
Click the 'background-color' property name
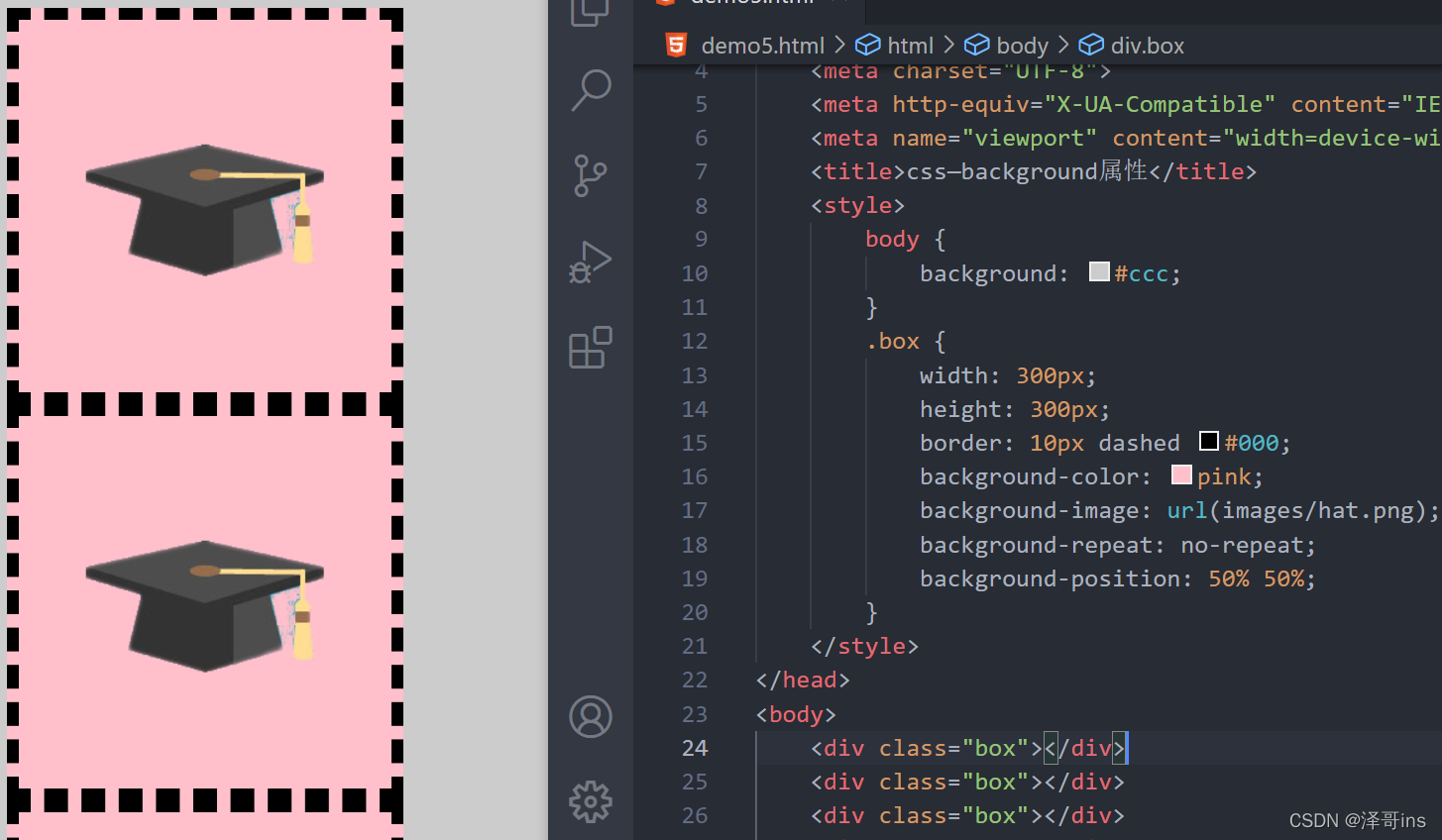click(x=1029, y=476)
